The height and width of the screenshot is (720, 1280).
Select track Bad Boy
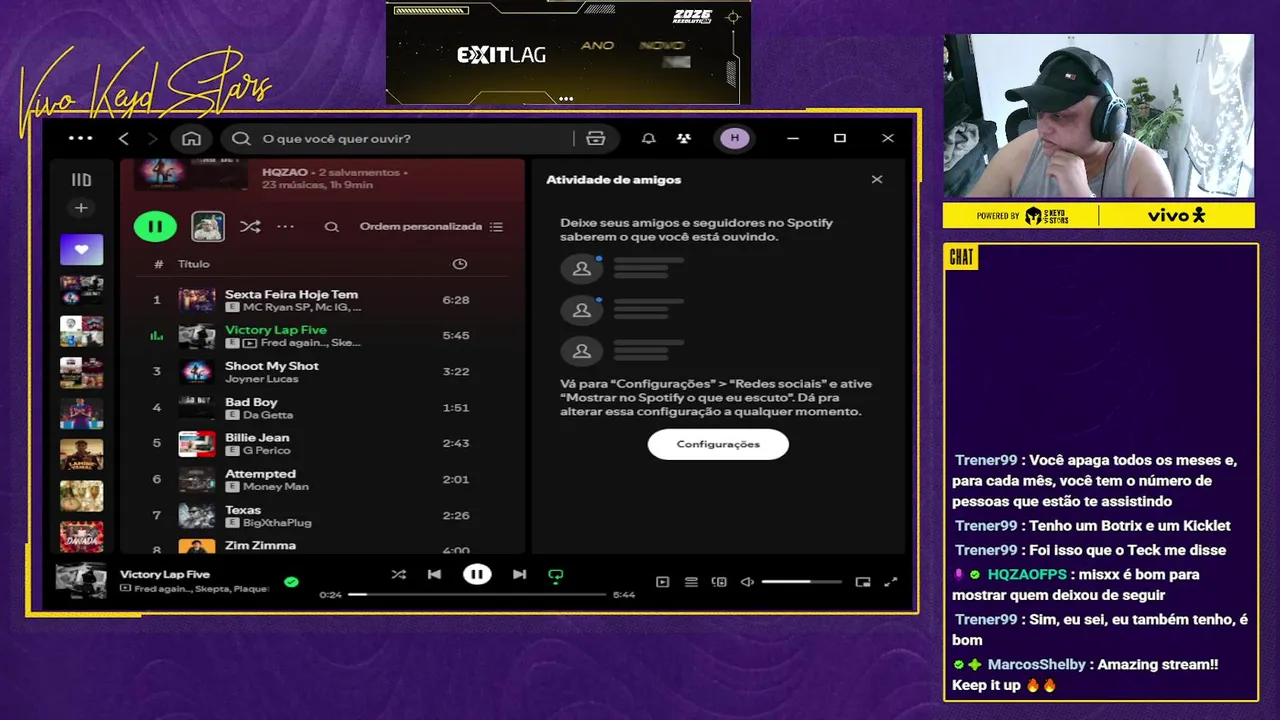click(x=323, y=408)
